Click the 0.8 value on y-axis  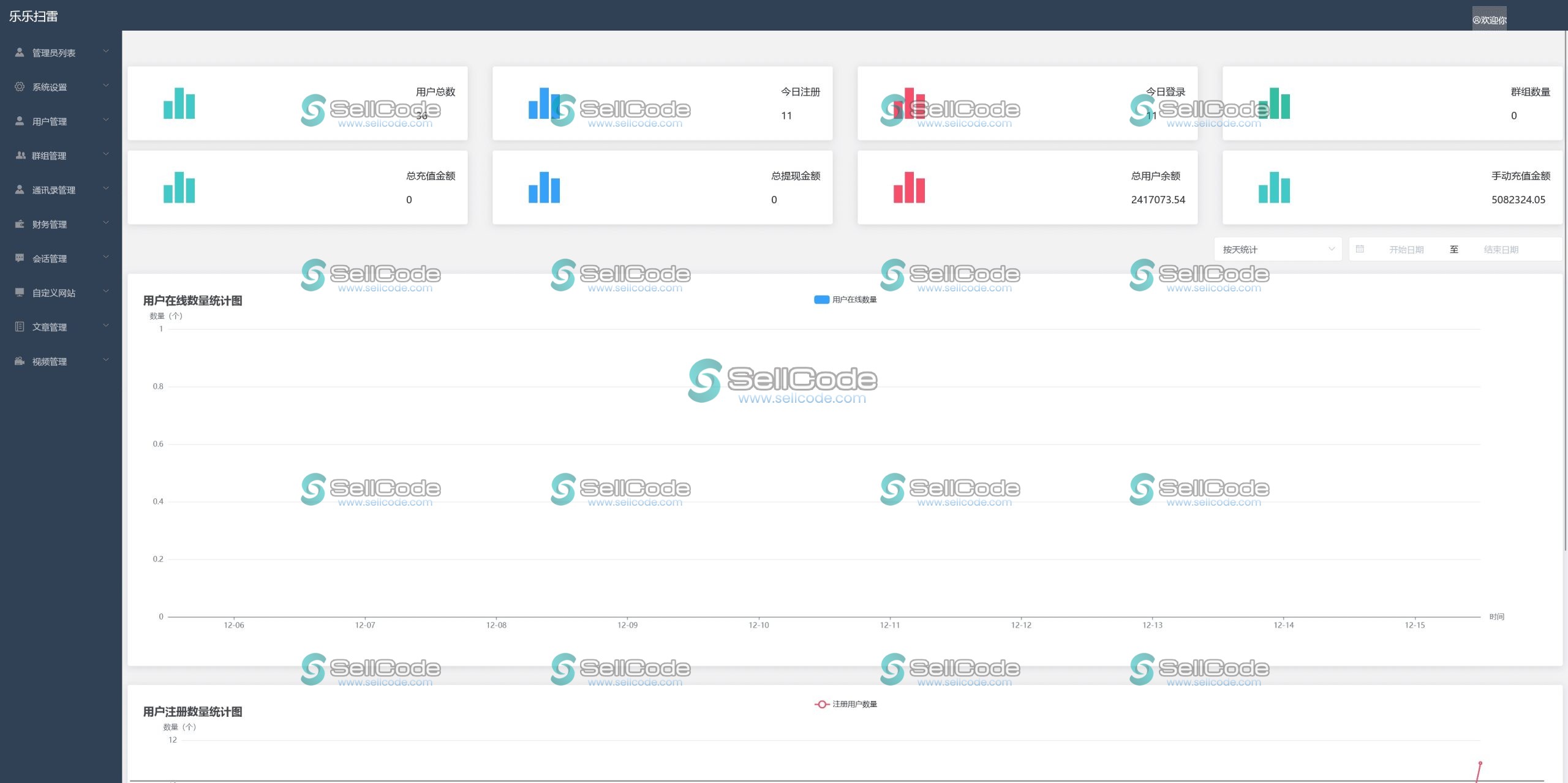(x=158, y=386)
